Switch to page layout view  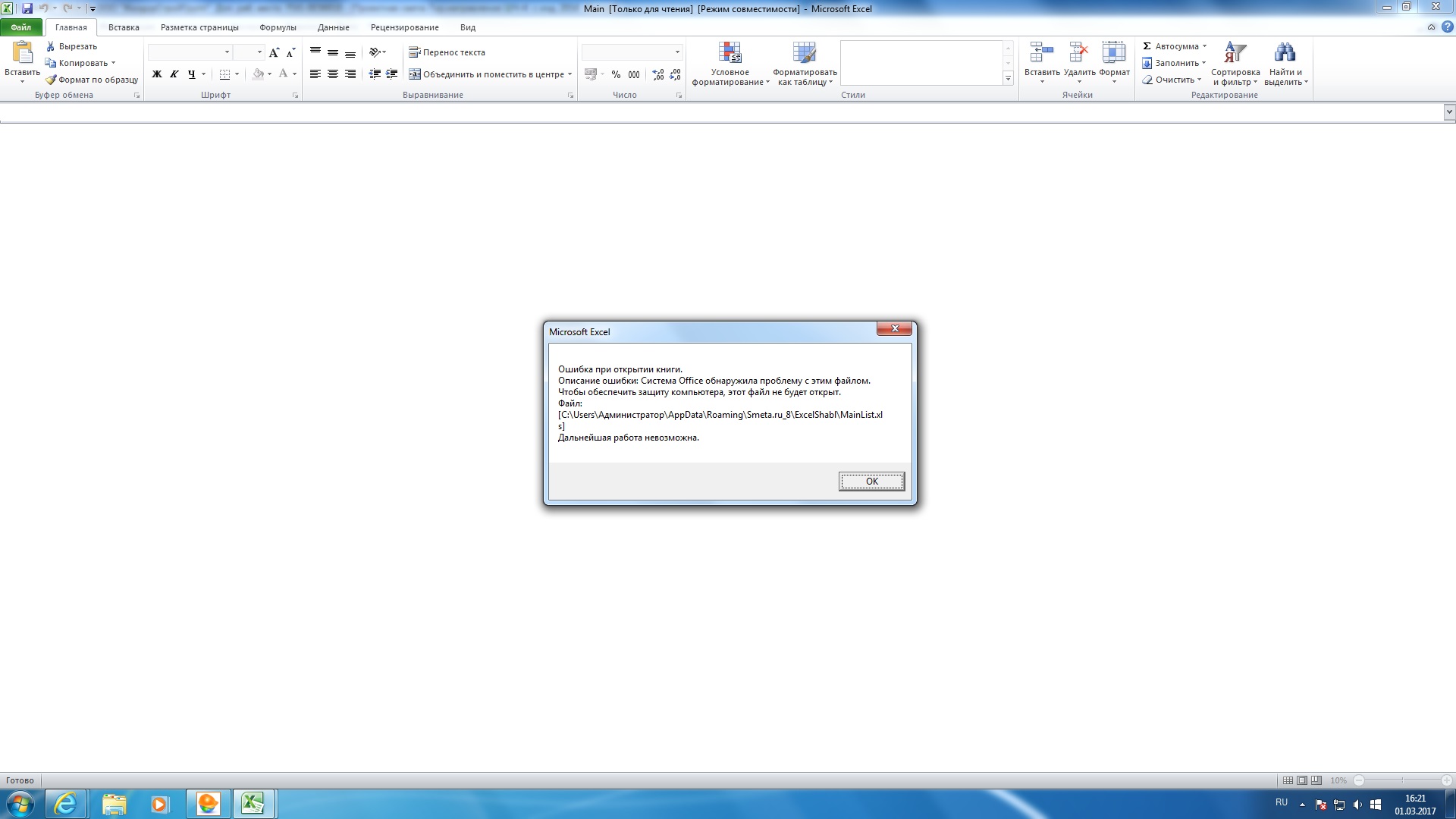pyautogui.click(x=1302, y=780)
